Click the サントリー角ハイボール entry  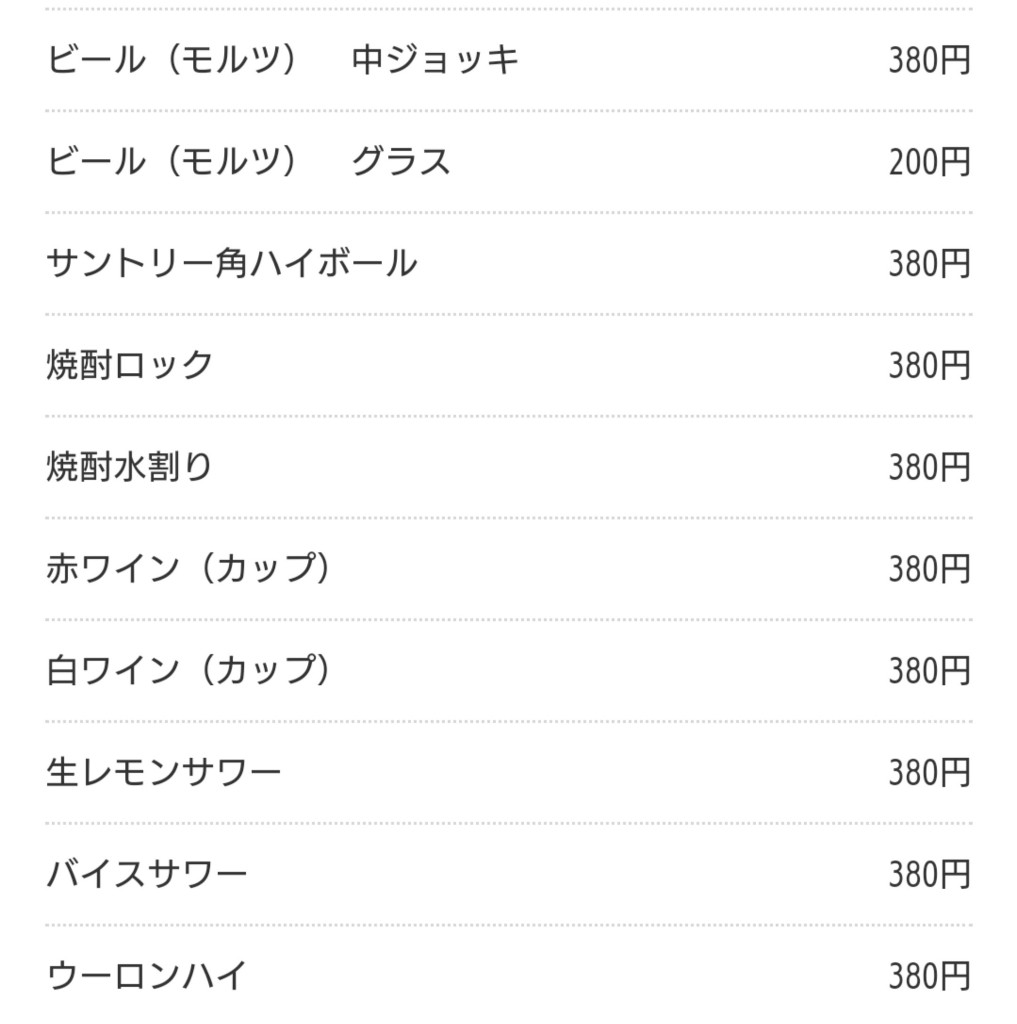coord(232,264)
